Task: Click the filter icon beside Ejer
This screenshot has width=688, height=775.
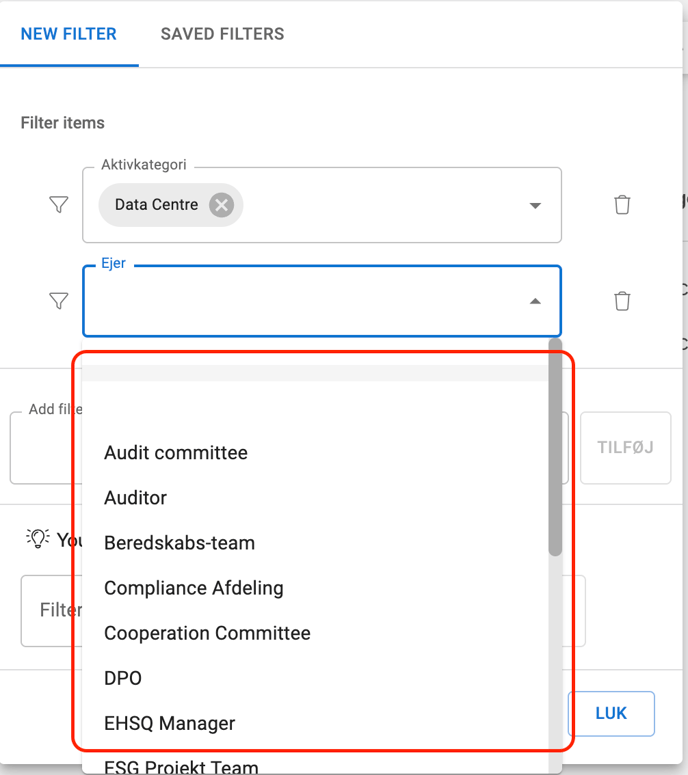Action: (59, 301)
